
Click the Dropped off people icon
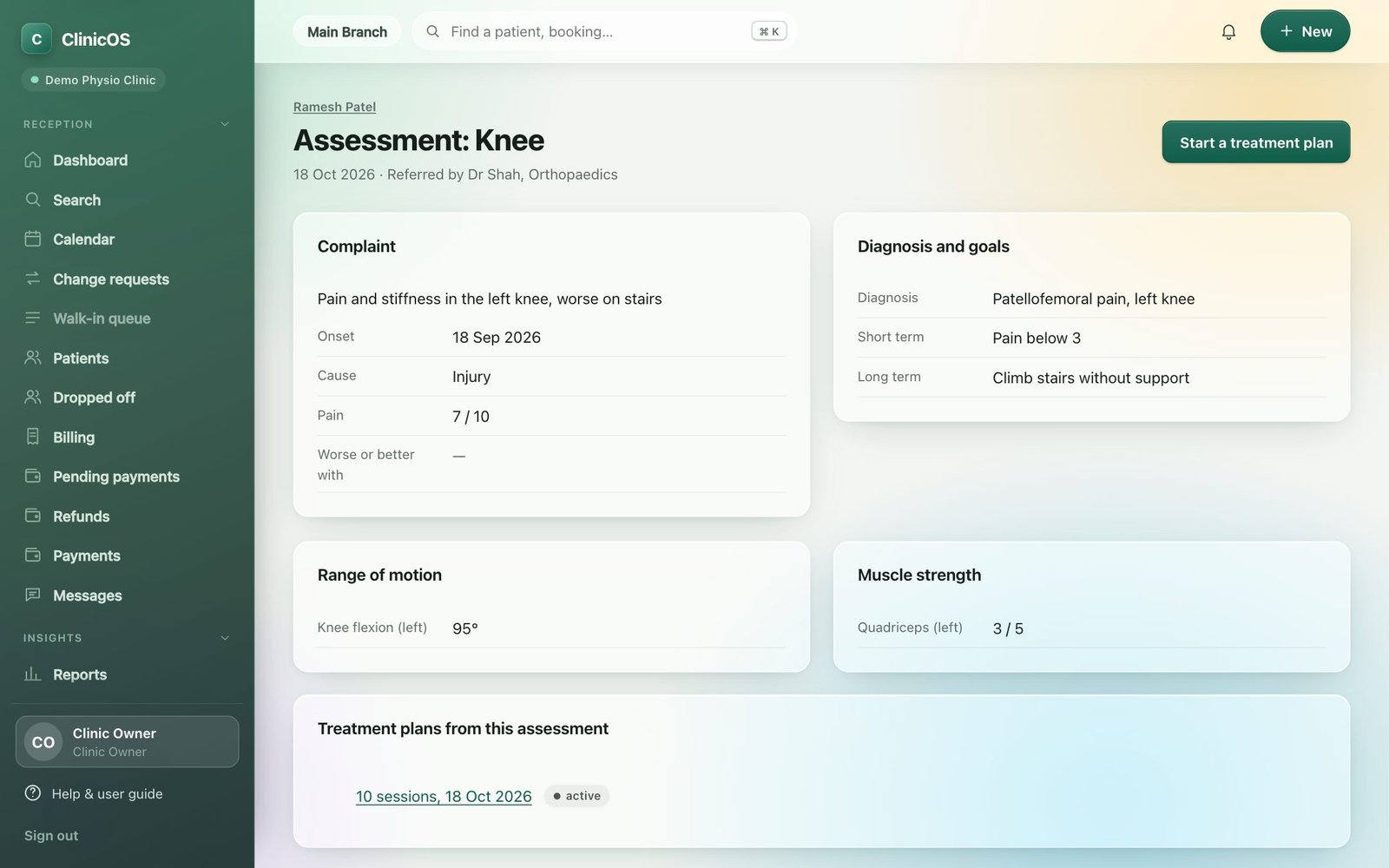[x=33, y=397]
